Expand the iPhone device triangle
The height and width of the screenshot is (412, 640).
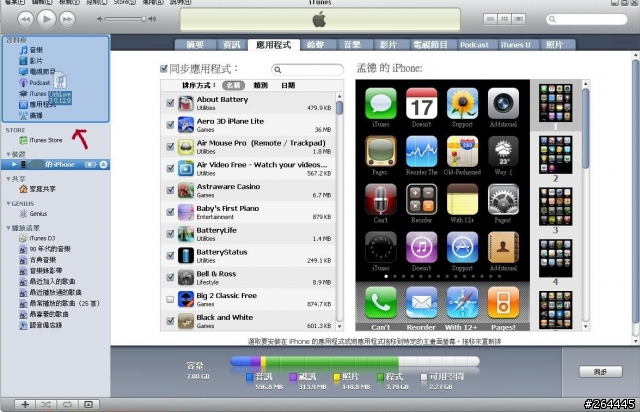point(14,165)
